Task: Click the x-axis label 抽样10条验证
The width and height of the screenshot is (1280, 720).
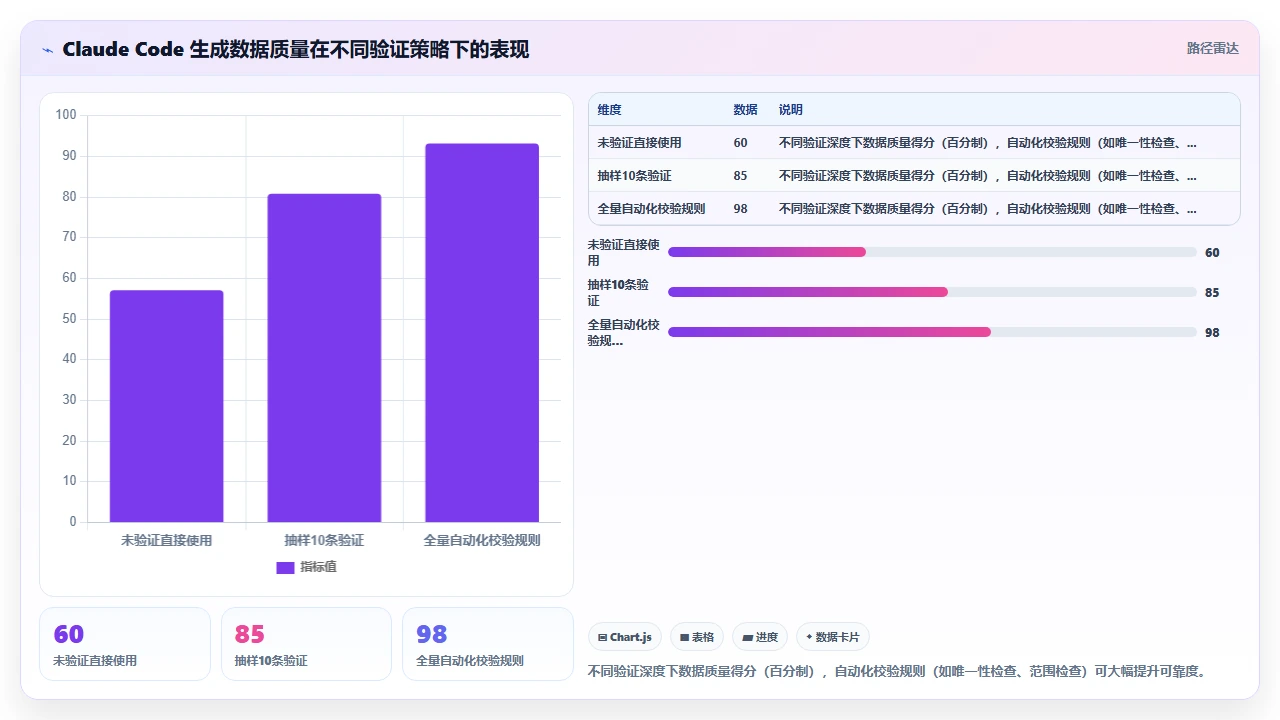Action: [324, 540]
